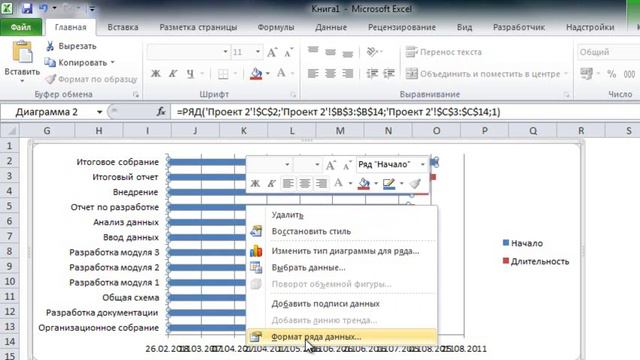
Task: Increase font size in ribbon Шрифт group
Action: point(272,52)
